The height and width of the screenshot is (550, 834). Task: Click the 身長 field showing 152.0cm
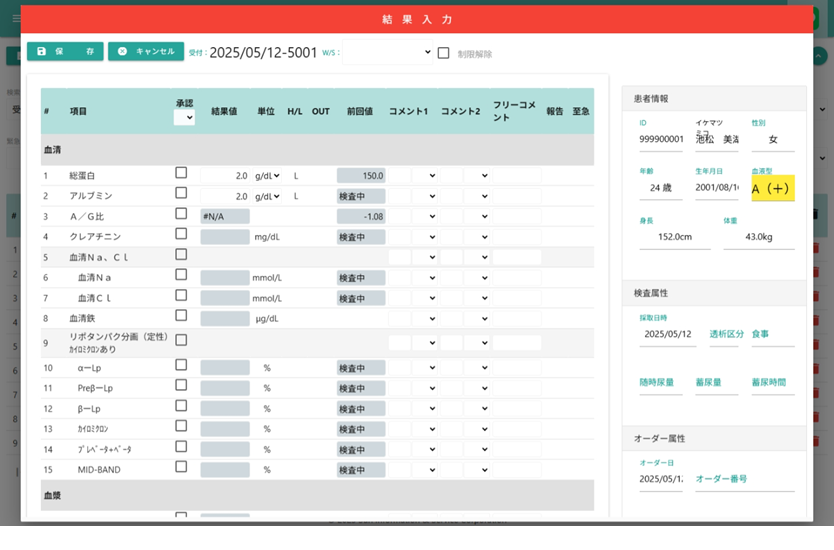click(x=668, y=237)
